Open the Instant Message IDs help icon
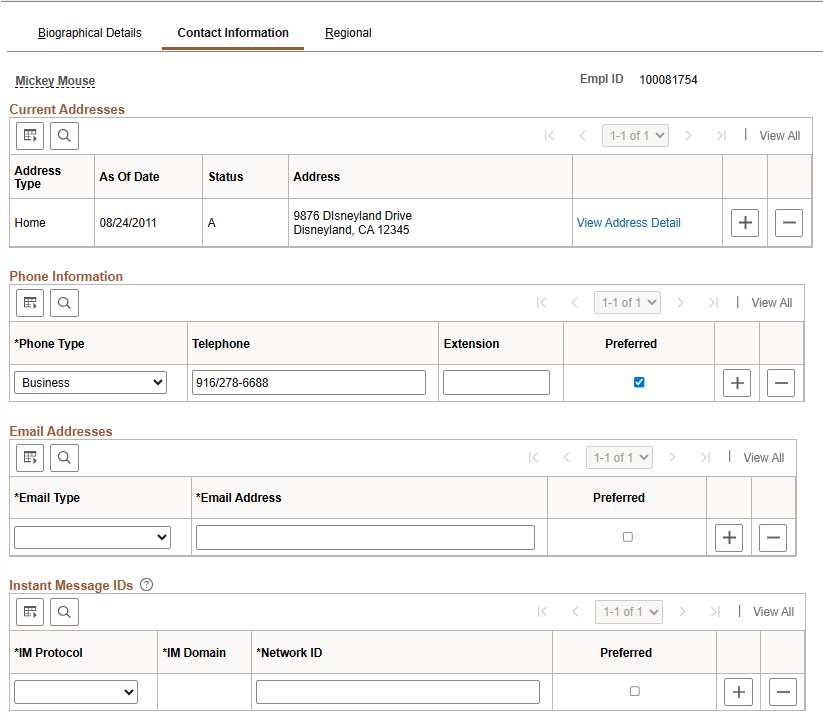 tap(147, 585)
